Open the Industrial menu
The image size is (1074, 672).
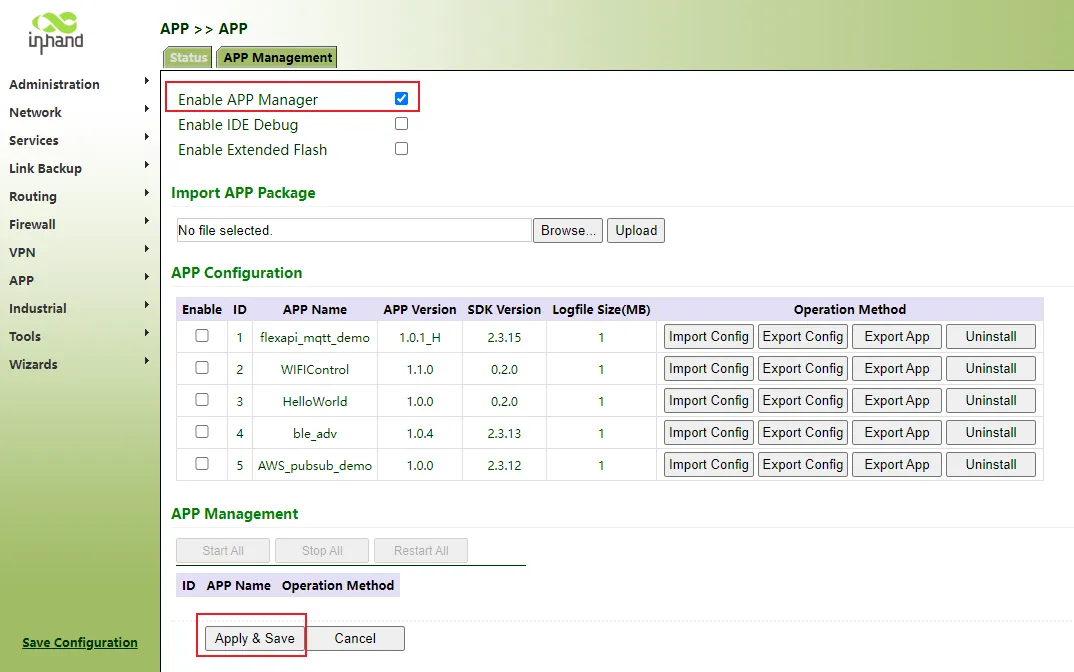click(38, 309)
